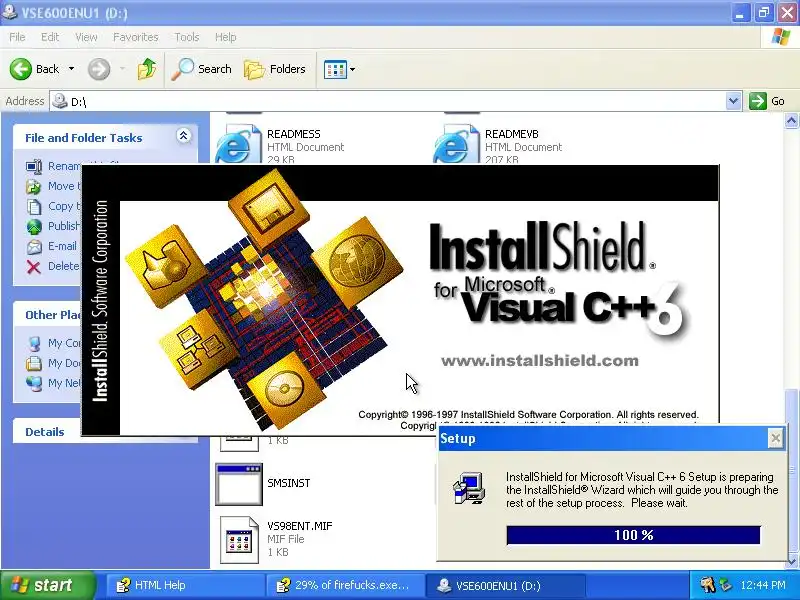Click the My Documents link icon

pyautogui.click(x=34, y=363)
